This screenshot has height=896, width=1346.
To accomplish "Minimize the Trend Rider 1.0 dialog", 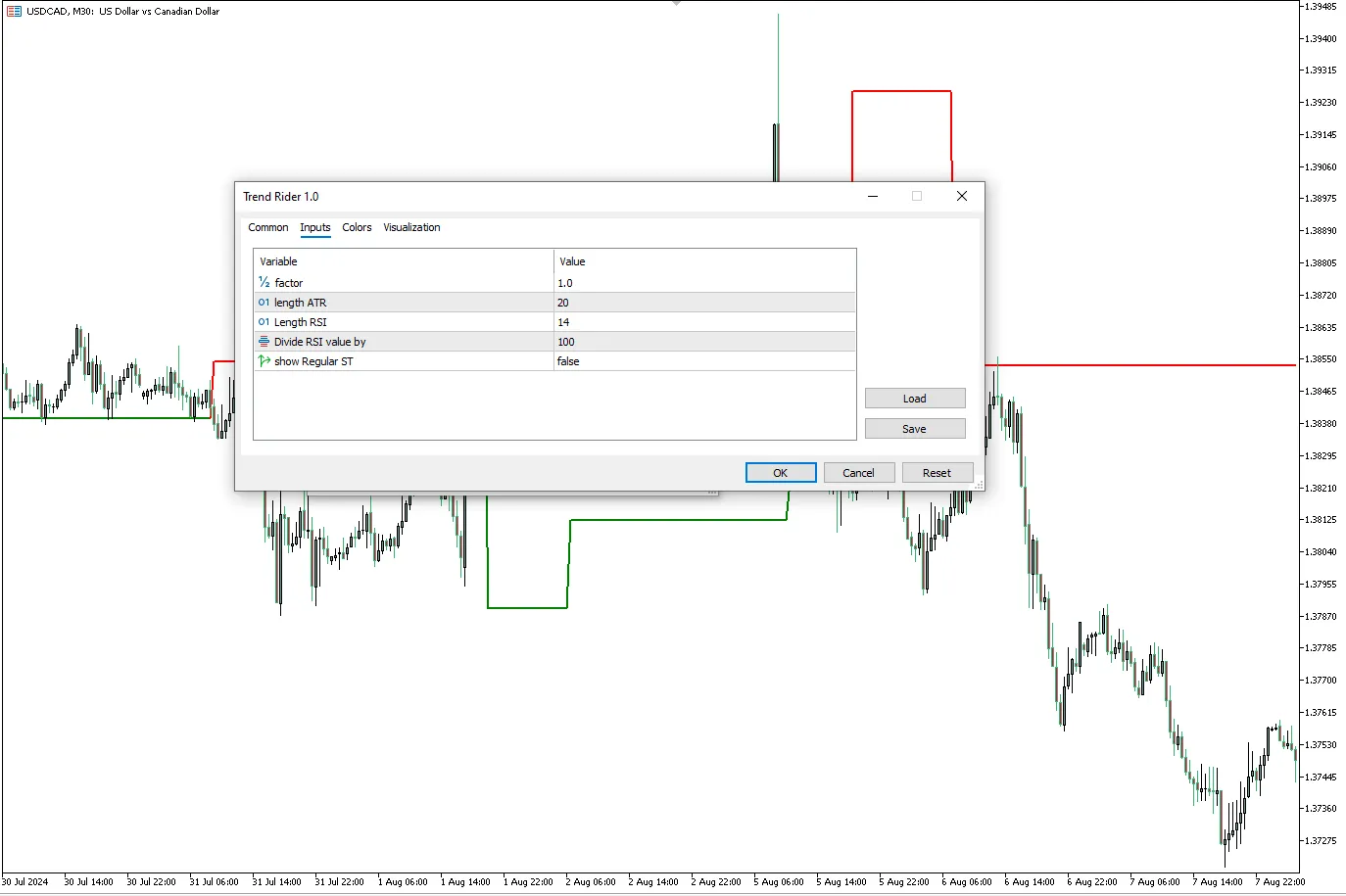I will pos(873,196).
